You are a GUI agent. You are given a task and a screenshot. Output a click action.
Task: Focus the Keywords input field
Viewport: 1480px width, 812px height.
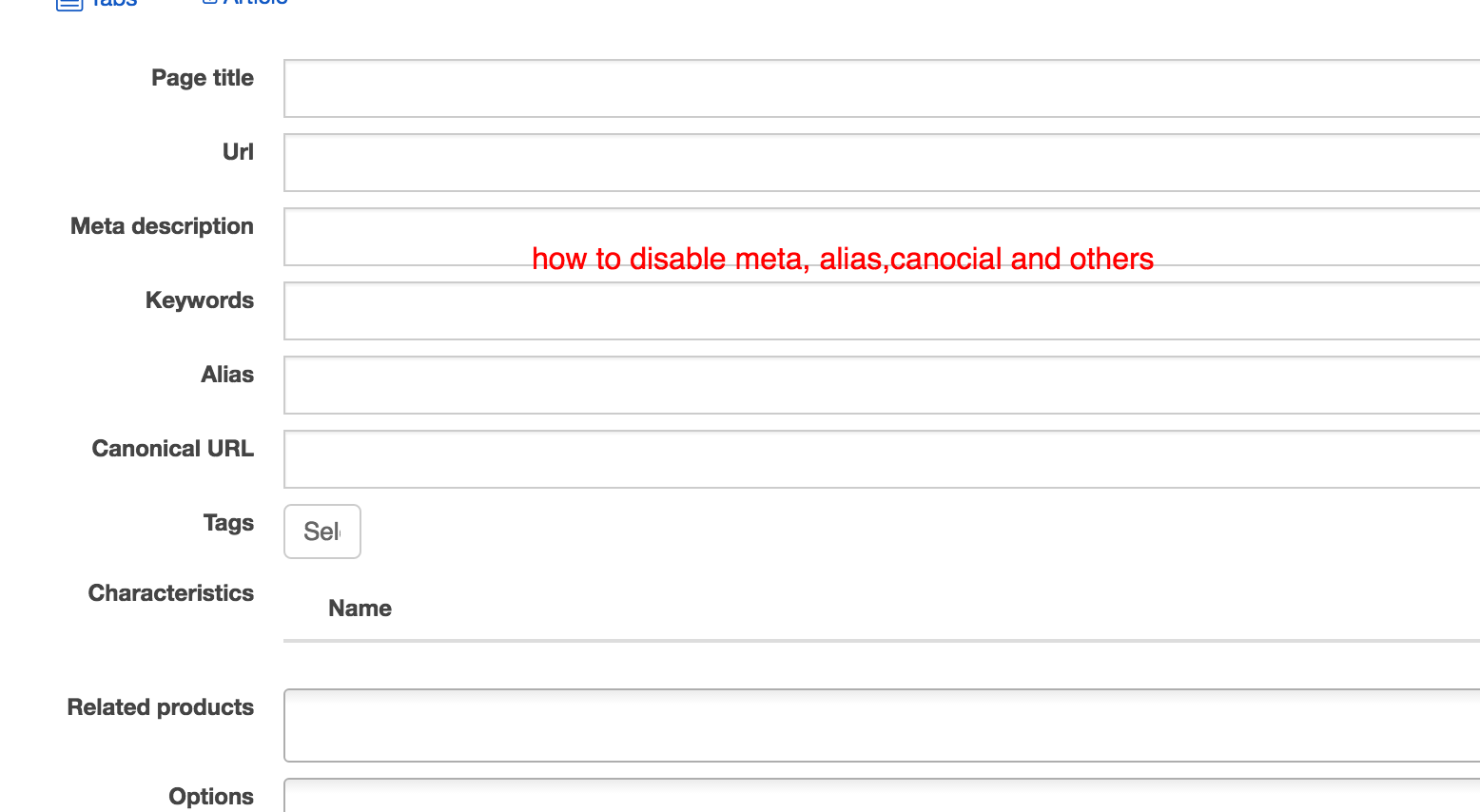coord(881,311)
